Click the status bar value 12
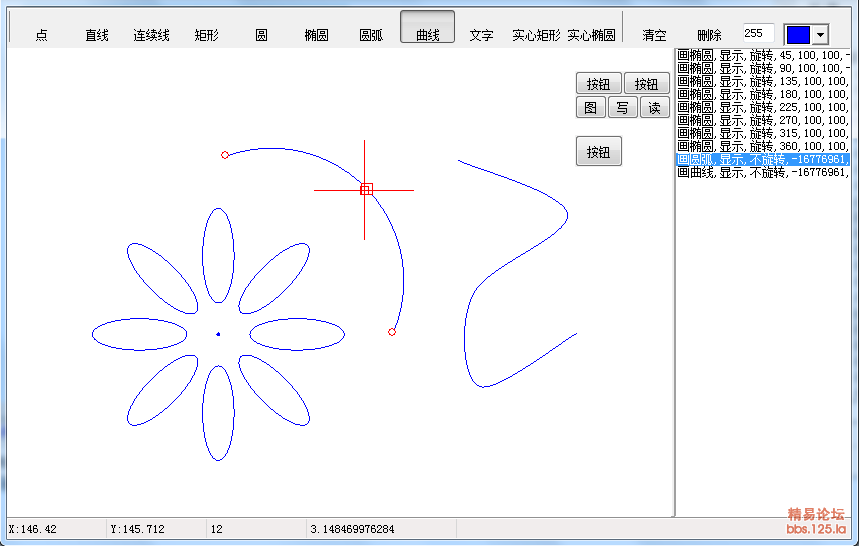This screenshot has width=859, height=546. pyautogui.click(x=256, y=529)
